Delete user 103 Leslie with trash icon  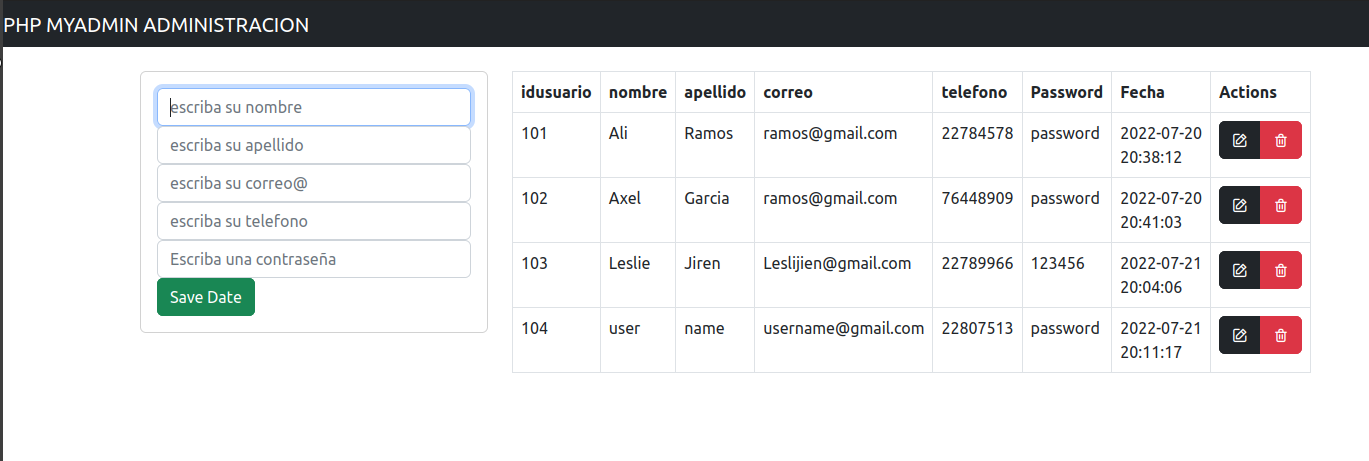[x=1281, y=270]
